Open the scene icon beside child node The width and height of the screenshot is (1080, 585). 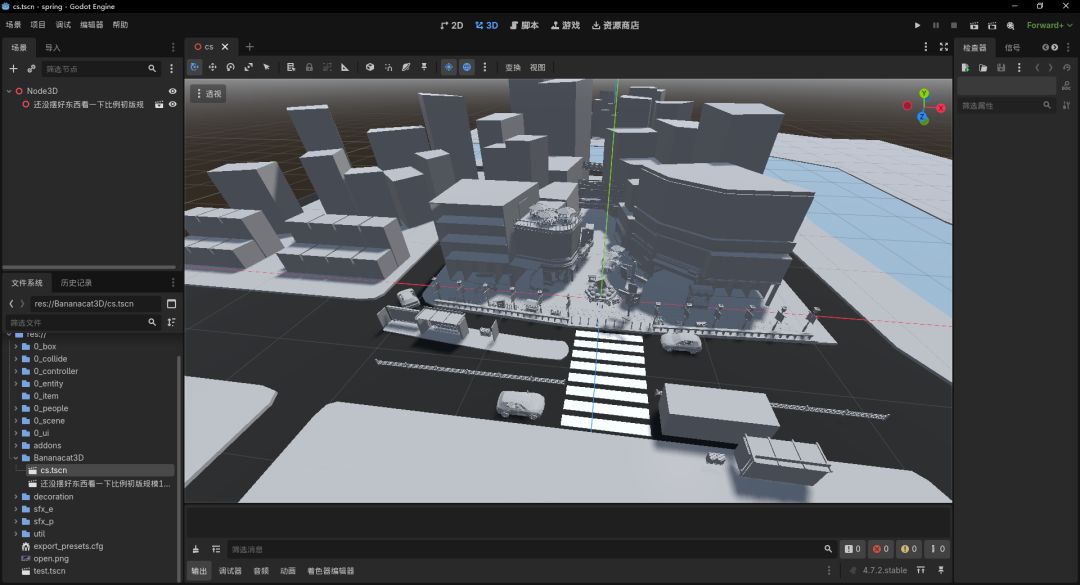(x=159, y=105)
